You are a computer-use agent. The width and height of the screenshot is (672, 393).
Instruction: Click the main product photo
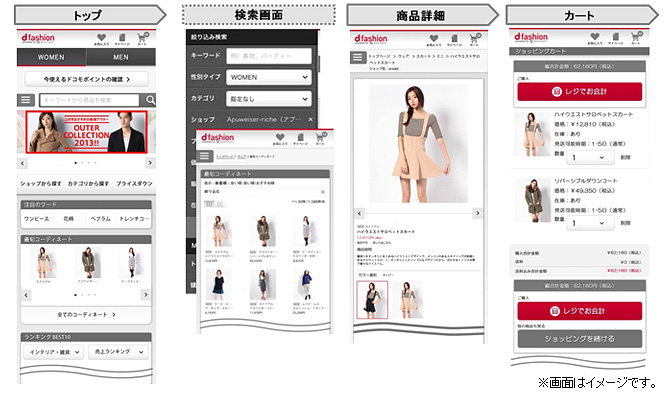(x=418, y=144)
